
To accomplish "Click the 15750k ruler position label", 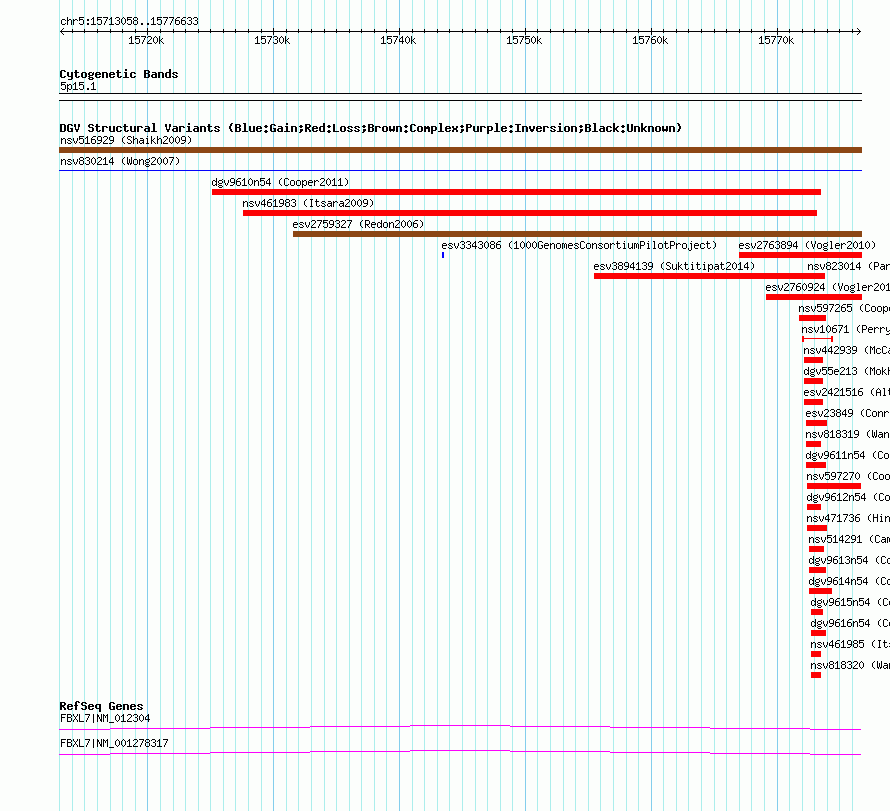I will pyautogui.click(x=524, y=40).
